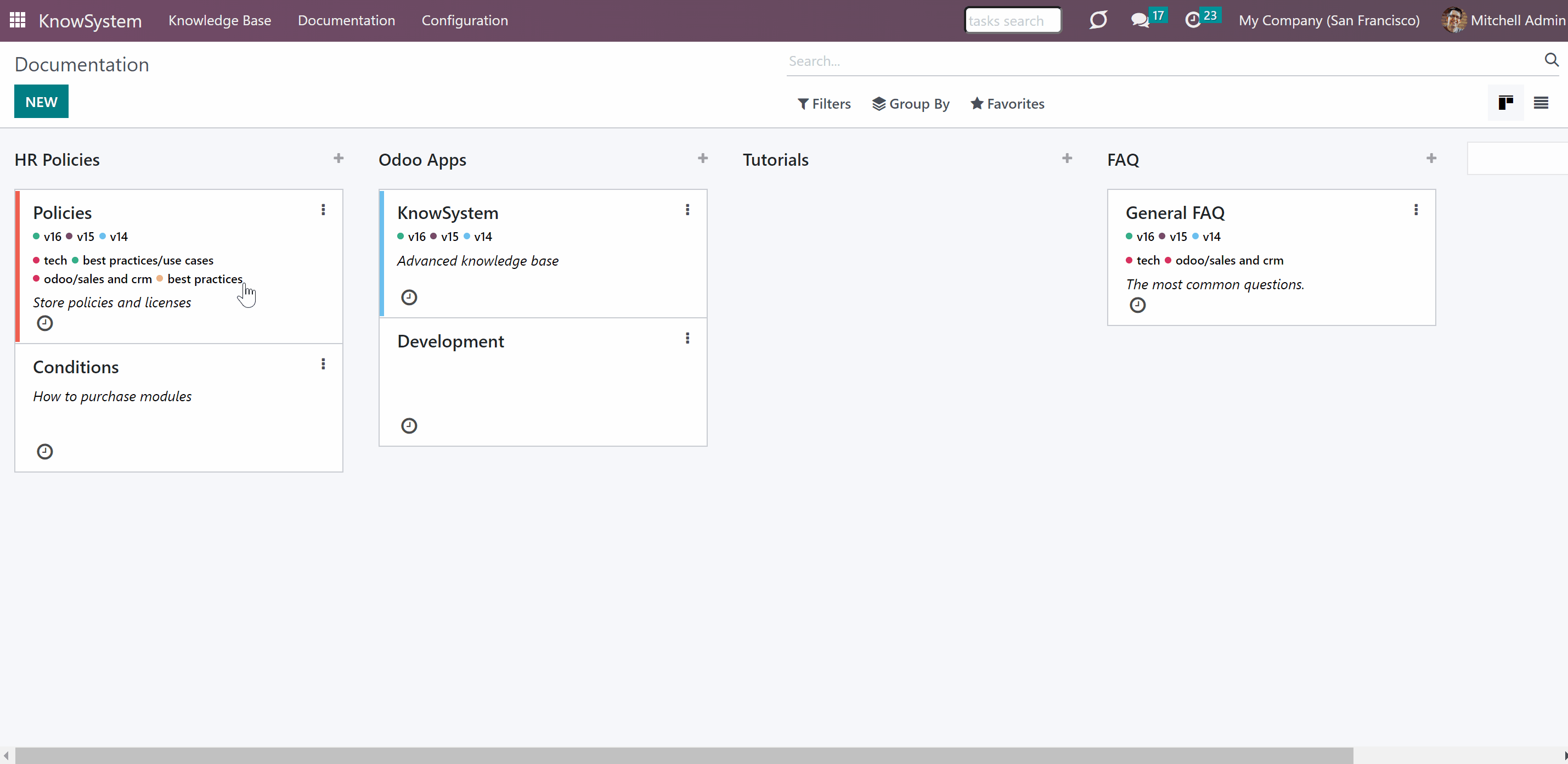Click the 'tech' tag on Policies card
The height and width of the screenshot is (764, 1568).
click(50, 261)
